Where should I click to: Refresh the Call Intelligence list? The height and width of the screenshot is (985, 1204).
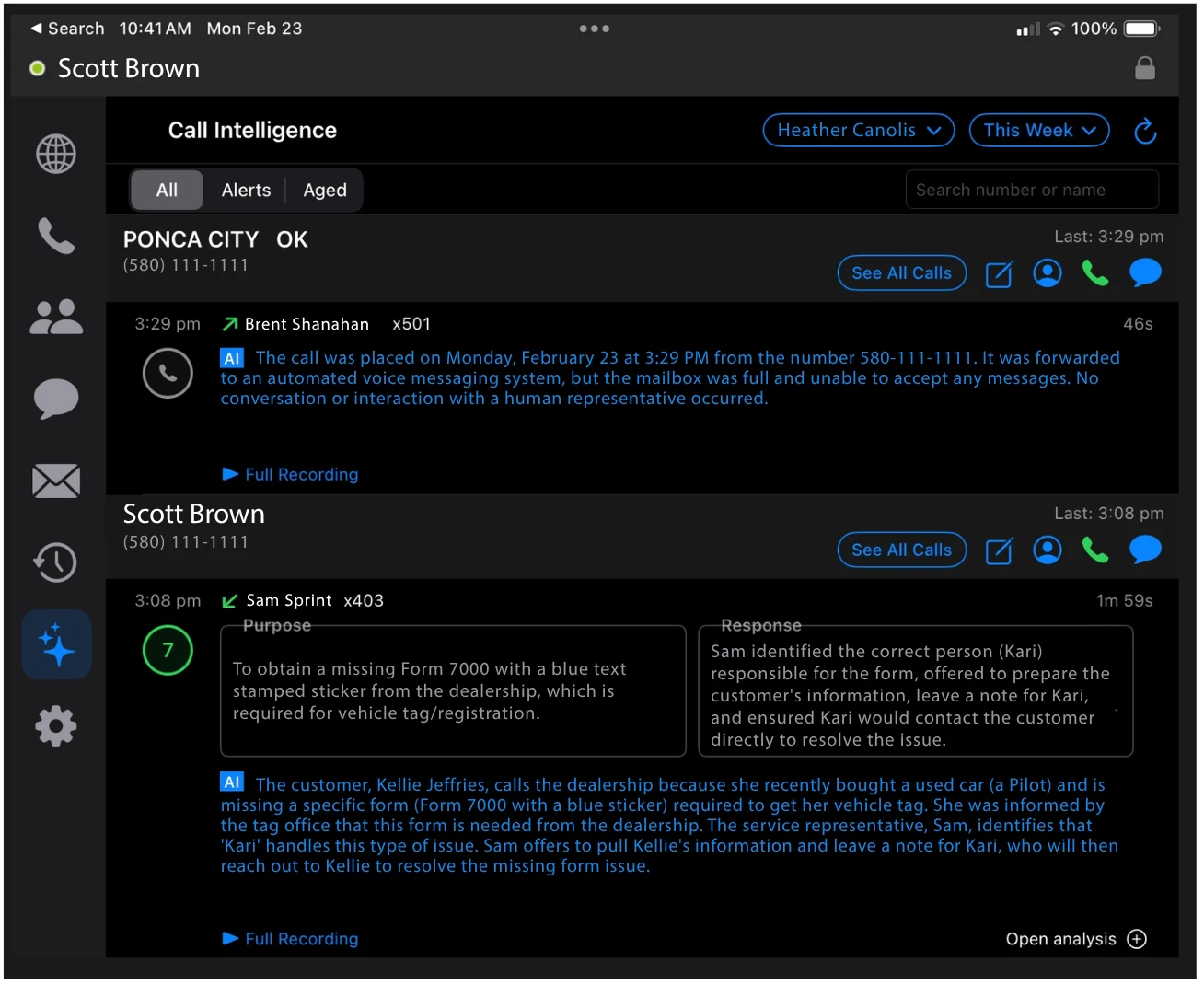[x=1144, y=131]
